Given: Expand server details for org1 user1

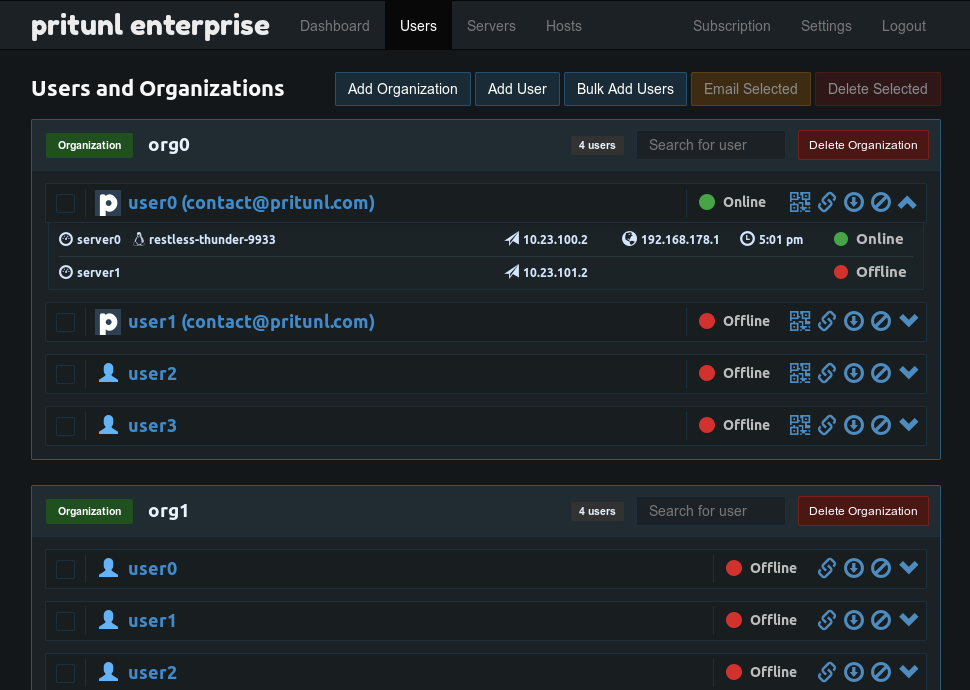Looking at the screenshot, I should click(909, 619).
